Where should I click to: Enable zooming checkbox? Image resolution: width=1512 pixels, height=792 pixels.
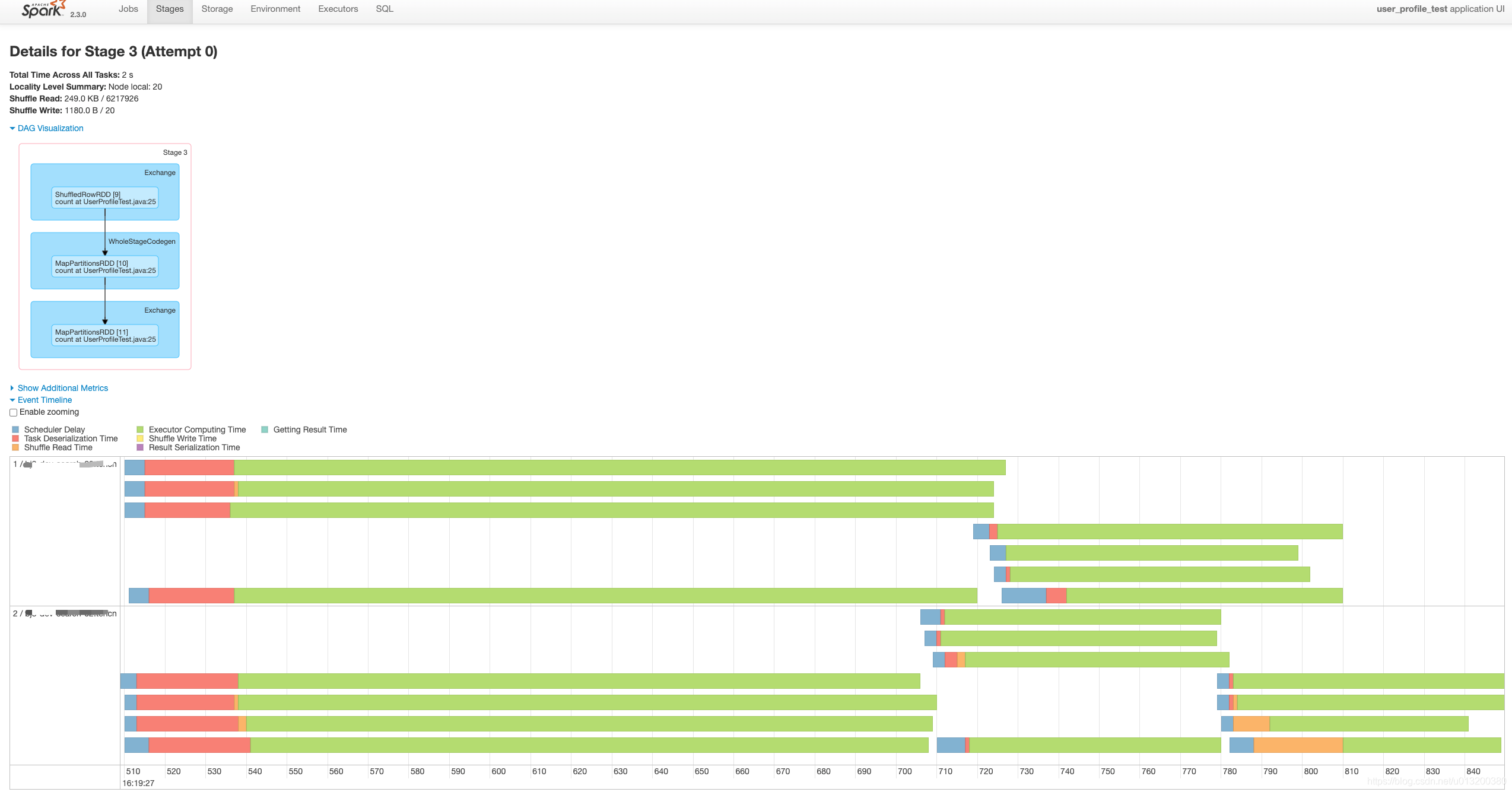[13, 412]
